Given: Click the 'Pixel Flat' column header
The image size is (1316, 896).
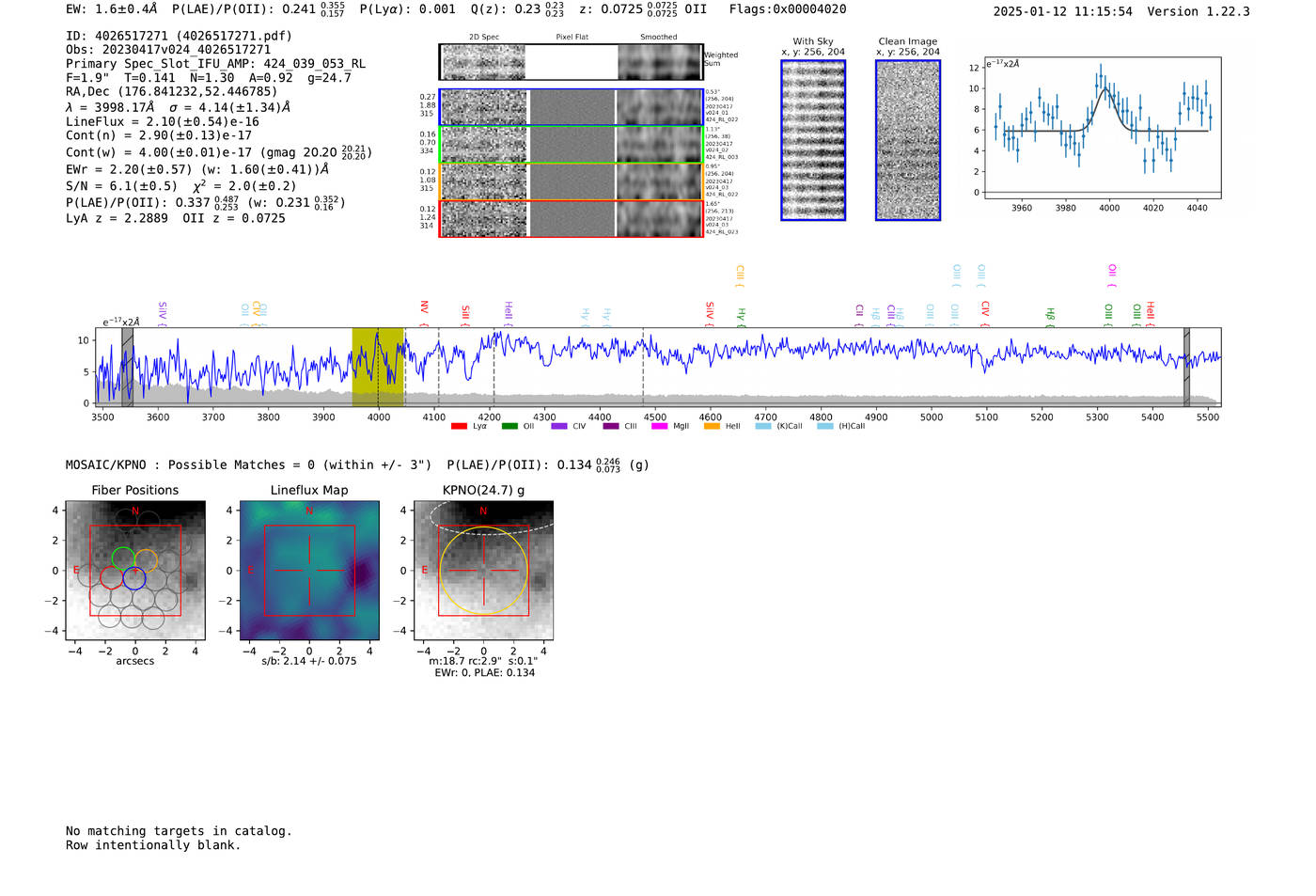Looking at the screenshot, I should [x=572, y=38].
